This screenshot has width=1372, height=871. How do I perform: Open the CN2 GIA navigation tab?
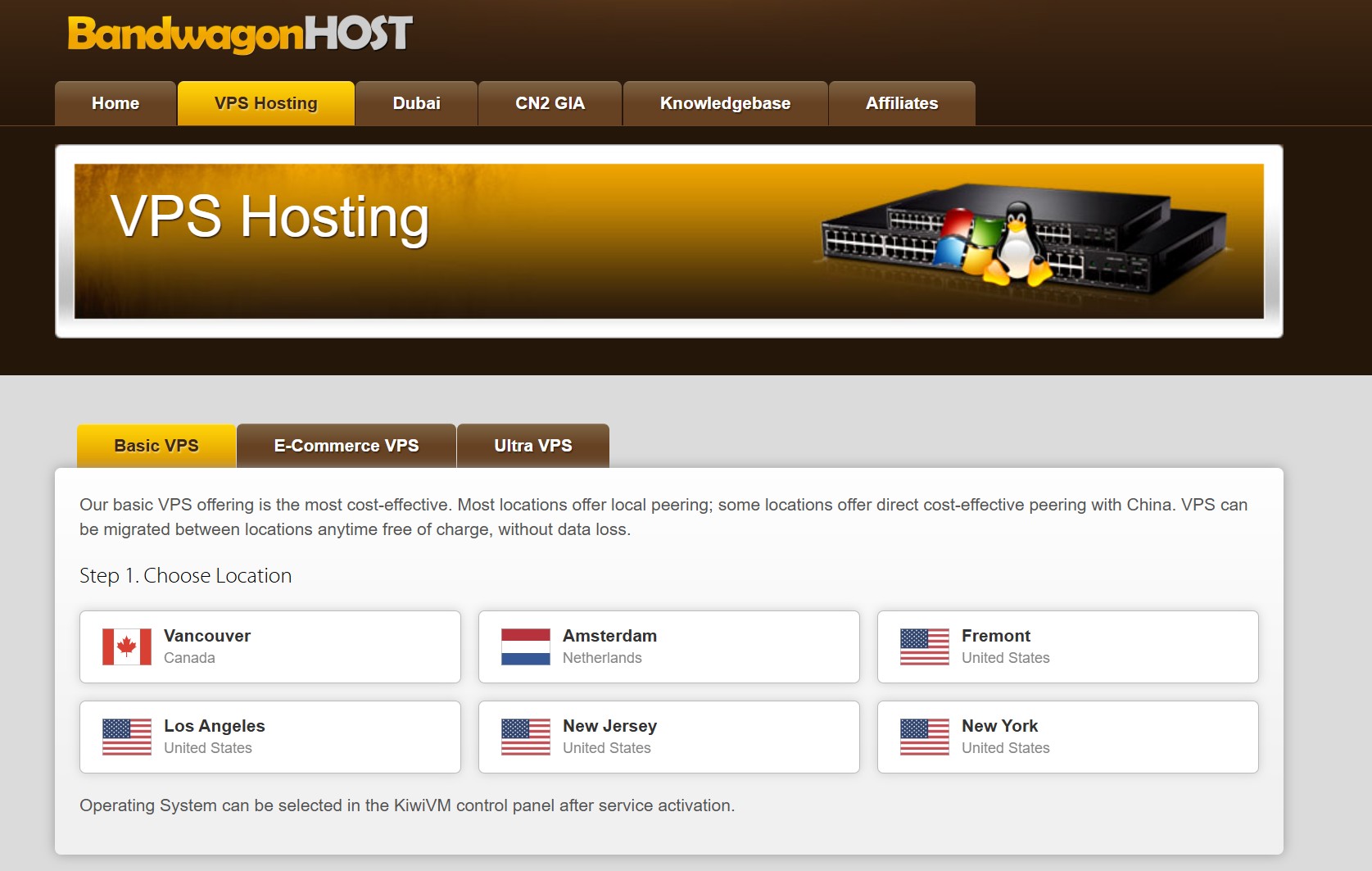pyautogui.click(x=550, y=103)
